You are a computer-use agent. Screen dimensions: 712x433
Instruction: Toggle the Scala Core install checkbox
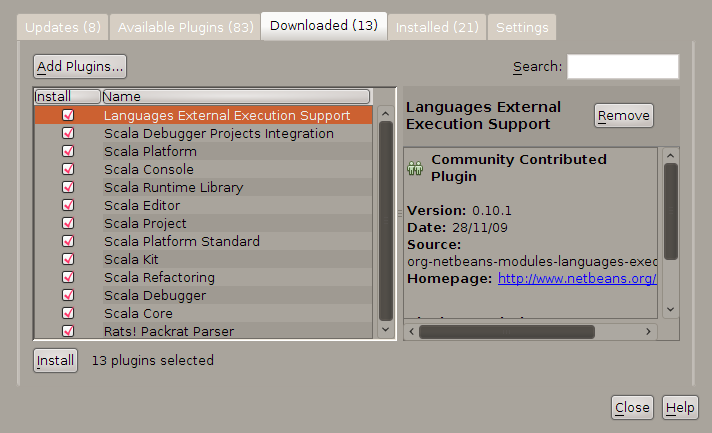point(68,313)
